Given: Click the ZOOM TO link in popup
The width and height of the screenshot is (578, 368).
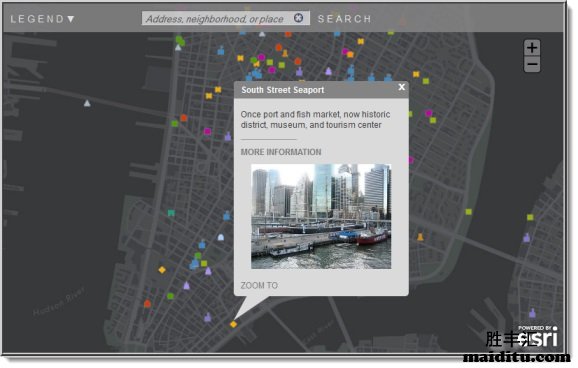Looking at the screenshot, I should tap(259, 285).
